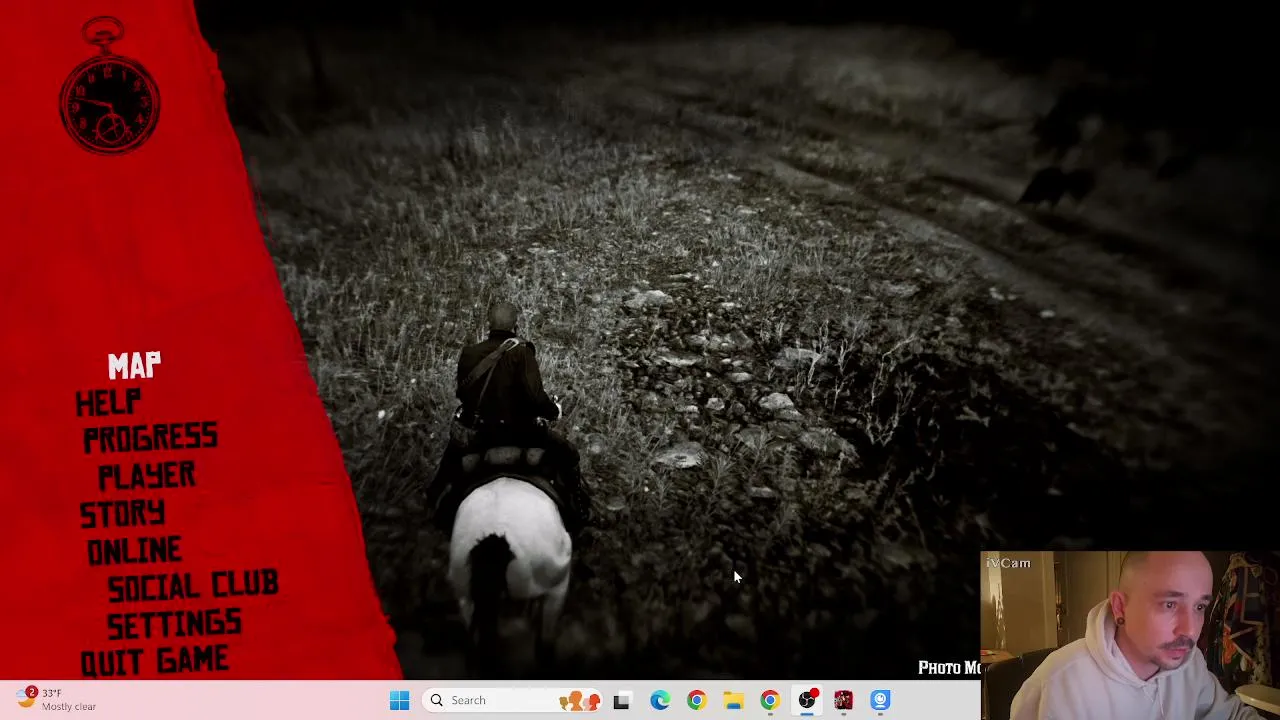Select Online in the pause menu
Image resolution: width=1280 pixels, height=720 pixels.
134,551
